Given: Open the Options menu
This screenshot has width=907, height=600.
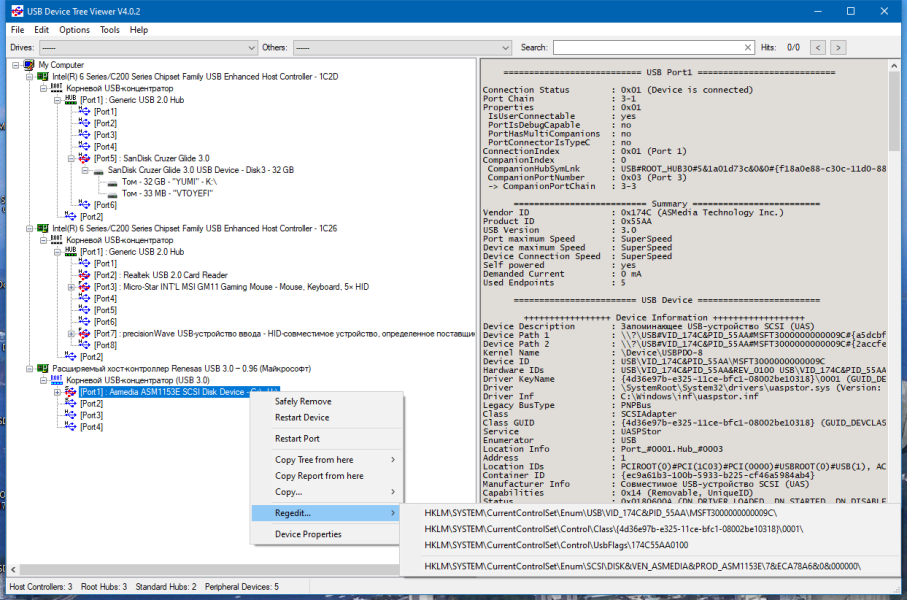Looking at the screenshot, I should (x=74, y=30).
